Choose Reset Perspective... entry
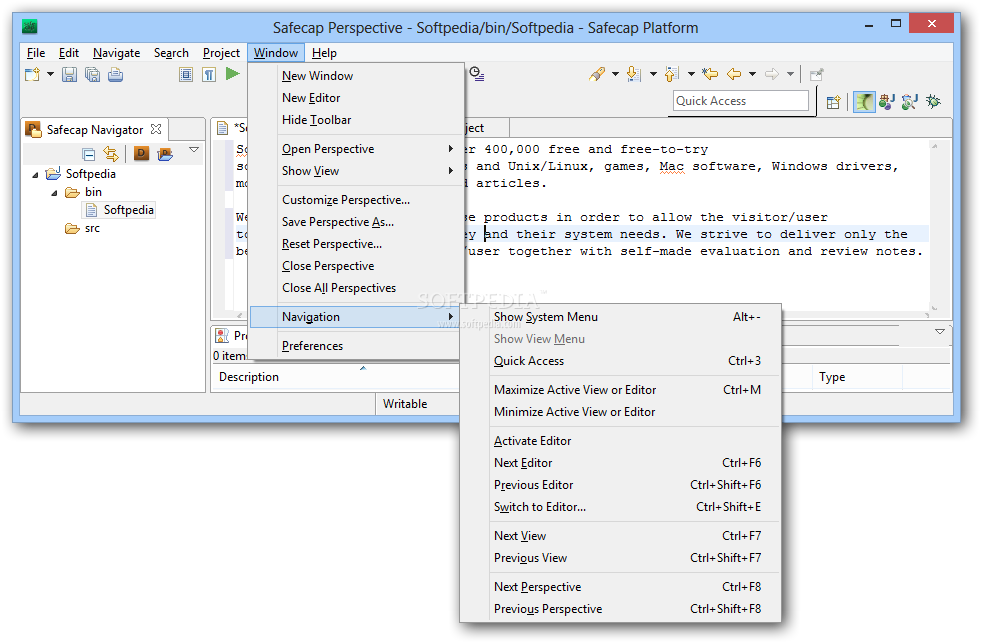981x643 pixels. pyautogui.click(x=357, y=244)
